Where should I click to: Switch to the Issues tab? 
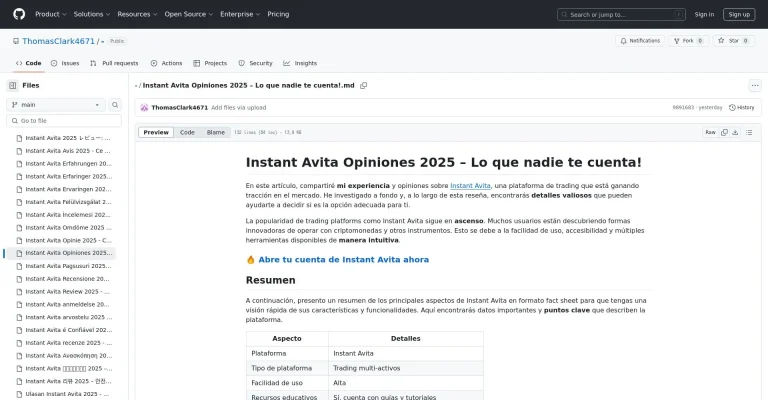(65, 63)
